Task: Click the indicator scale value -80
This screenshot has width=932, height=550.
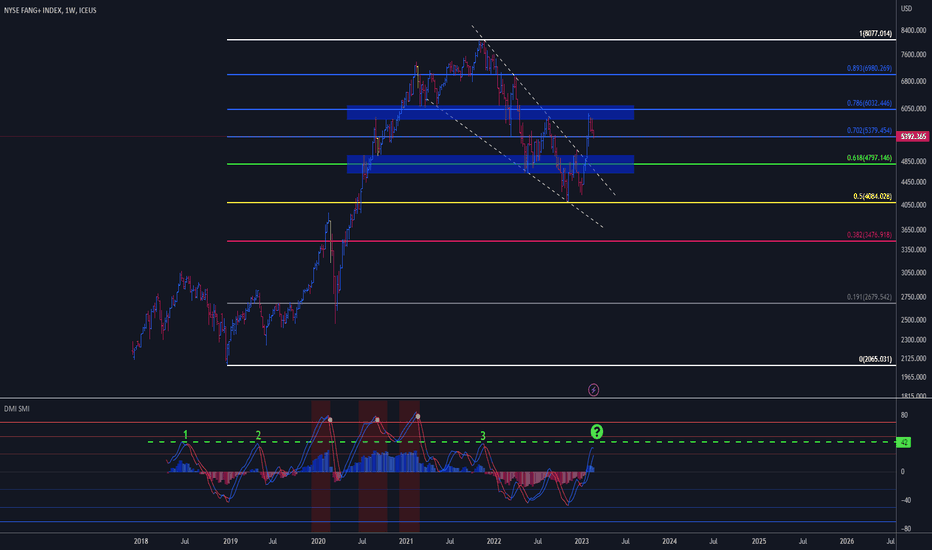Action: [906, 529]
